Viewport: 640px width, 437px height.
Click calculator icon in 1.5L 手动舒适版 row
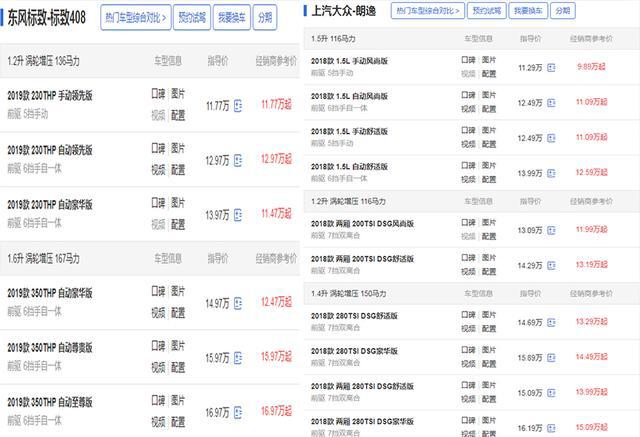click(x=551, y=138)
